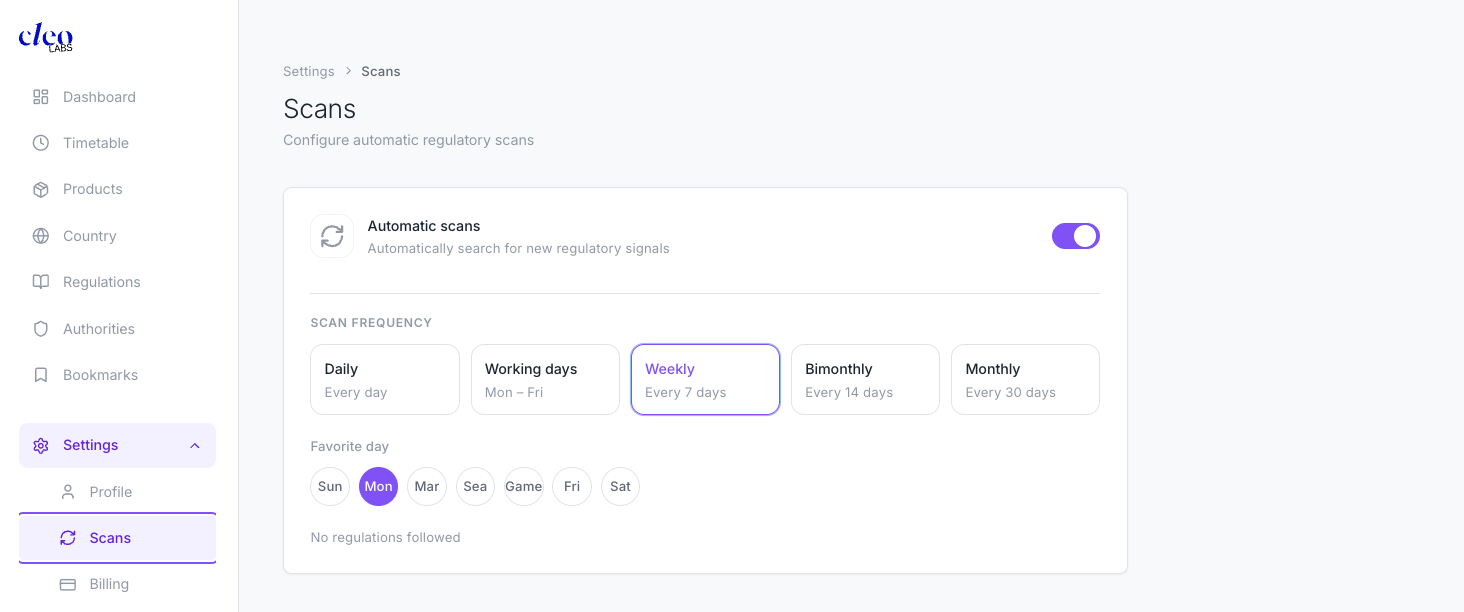This screenshot has width=1464, height=612.
Task: Navigate to Settings breadcrumb link
Action: 309,71
